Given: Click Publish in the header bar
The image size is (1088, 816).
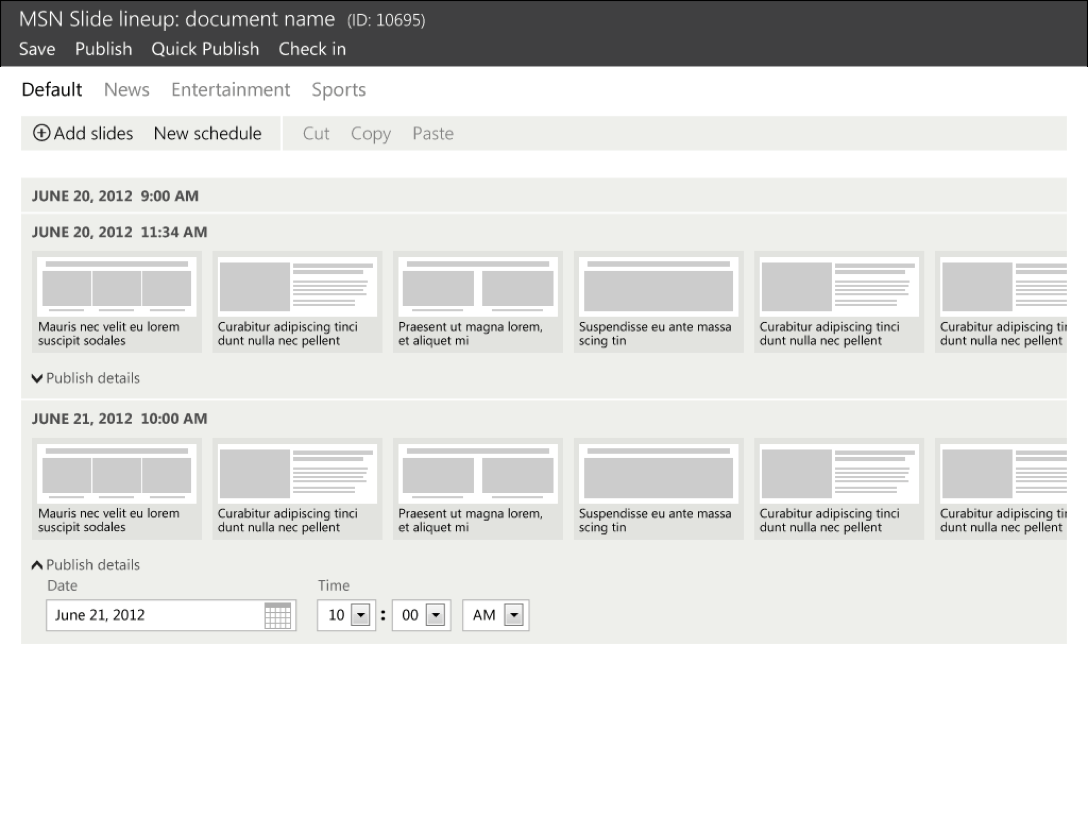Looking at the screenshot, I should pyautogui.click(x=103, y=49).
